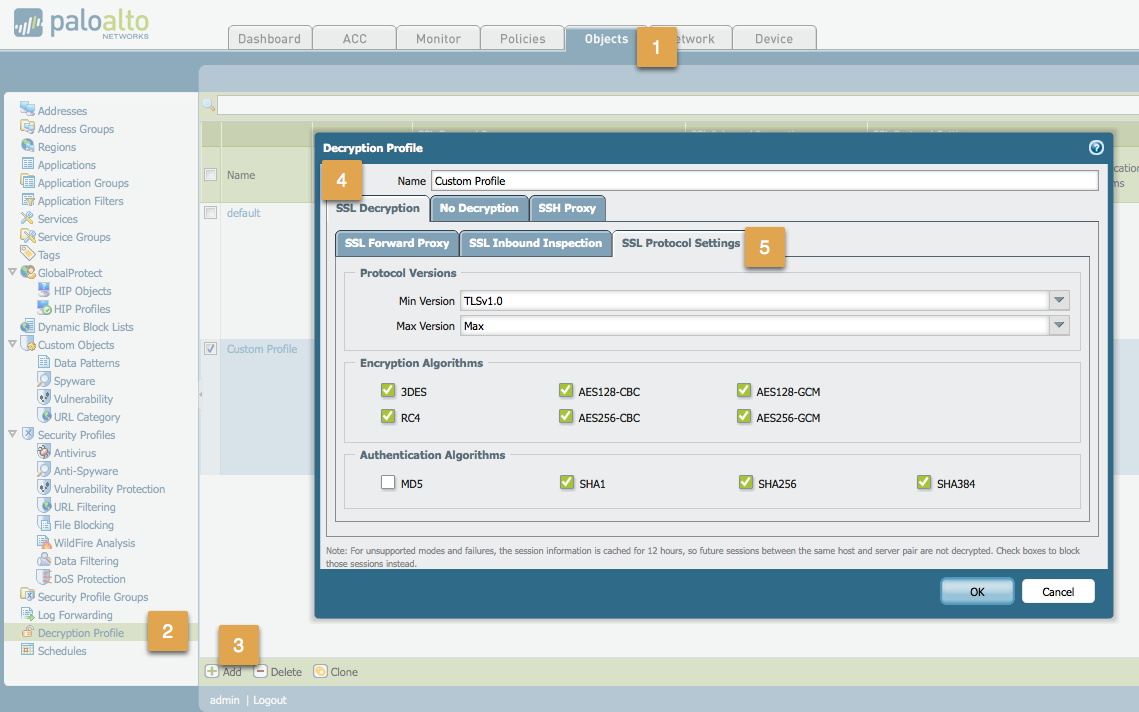Click the profile Name input field
The width and height of the screenshot is (1139, 712).
tap(764, 181)
